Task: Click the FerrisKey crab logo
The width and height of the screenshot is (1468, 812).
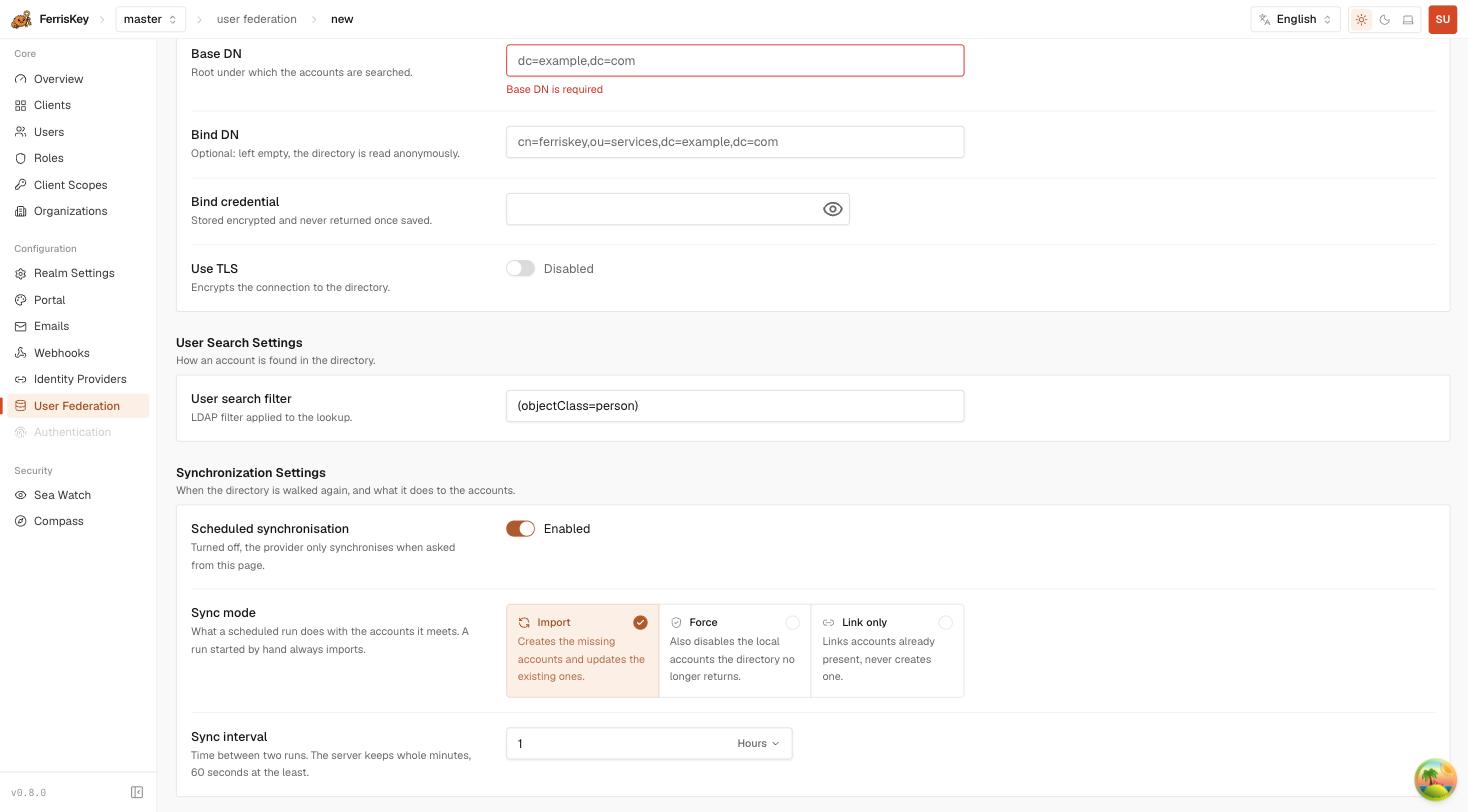Action: point(21,19)
